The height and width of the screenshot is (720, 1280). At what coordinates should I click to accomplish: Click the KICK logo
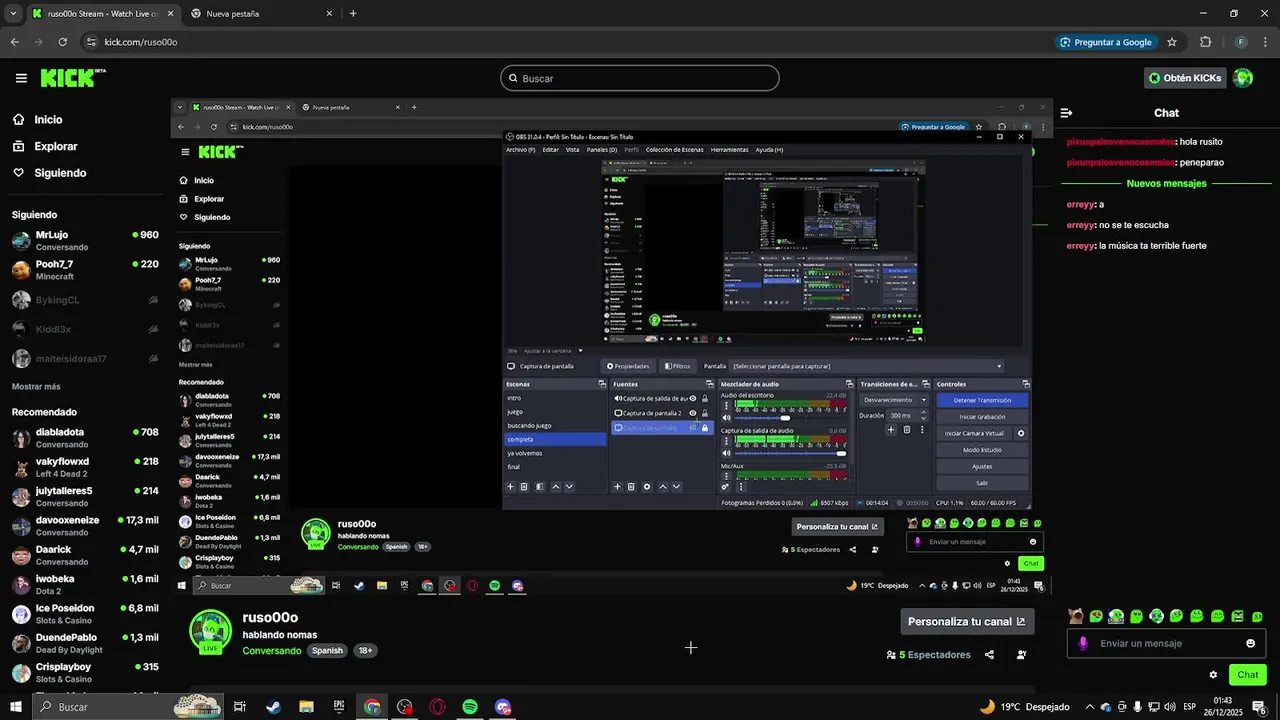point(72,78)
